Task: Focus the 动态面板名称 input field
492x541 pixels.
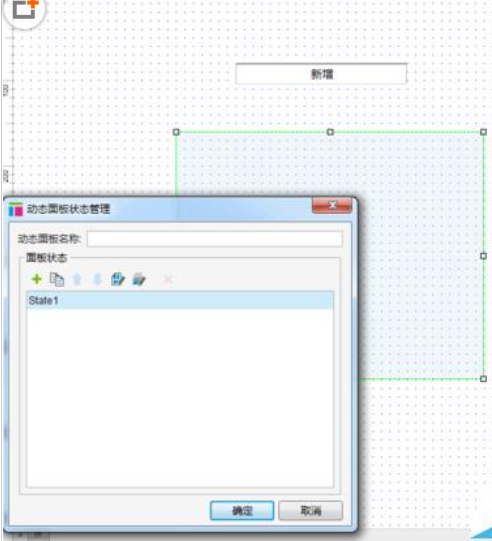Action: [215, 239]
